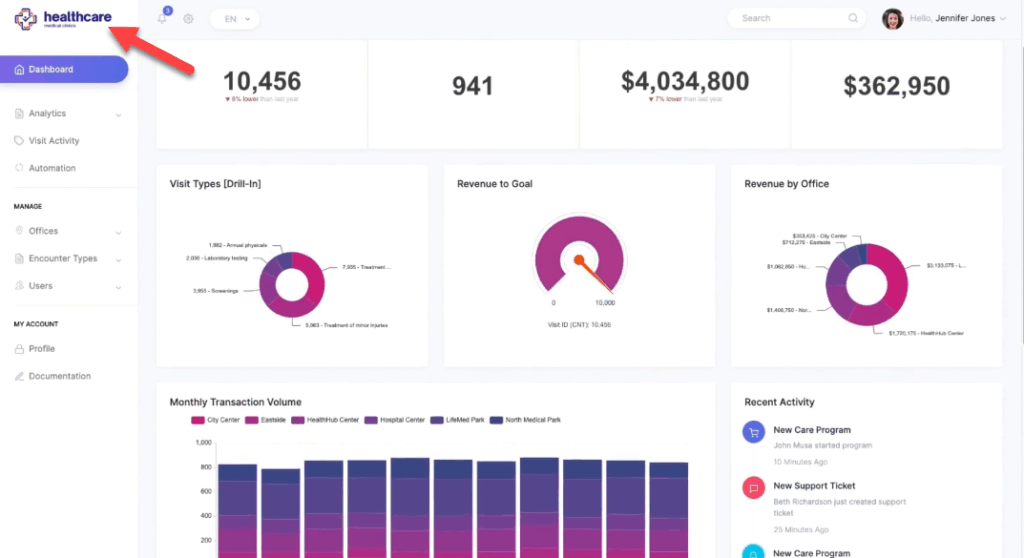Click the Documentation pencil icon
Viewport: 1024px width, 558px height.
coord(19,376)
